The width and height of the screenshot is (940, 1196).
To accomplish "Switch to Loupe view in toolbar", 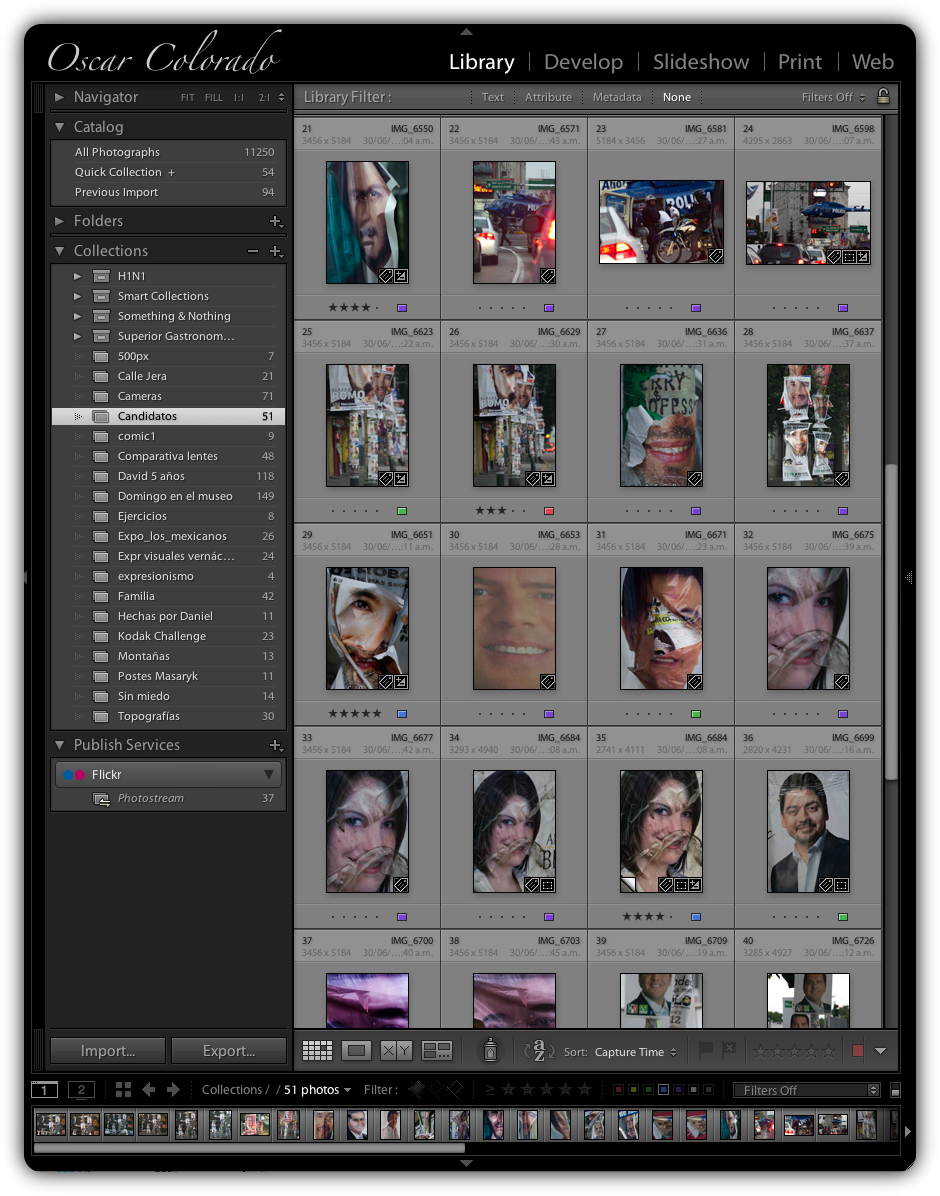I will point(357,1051).
